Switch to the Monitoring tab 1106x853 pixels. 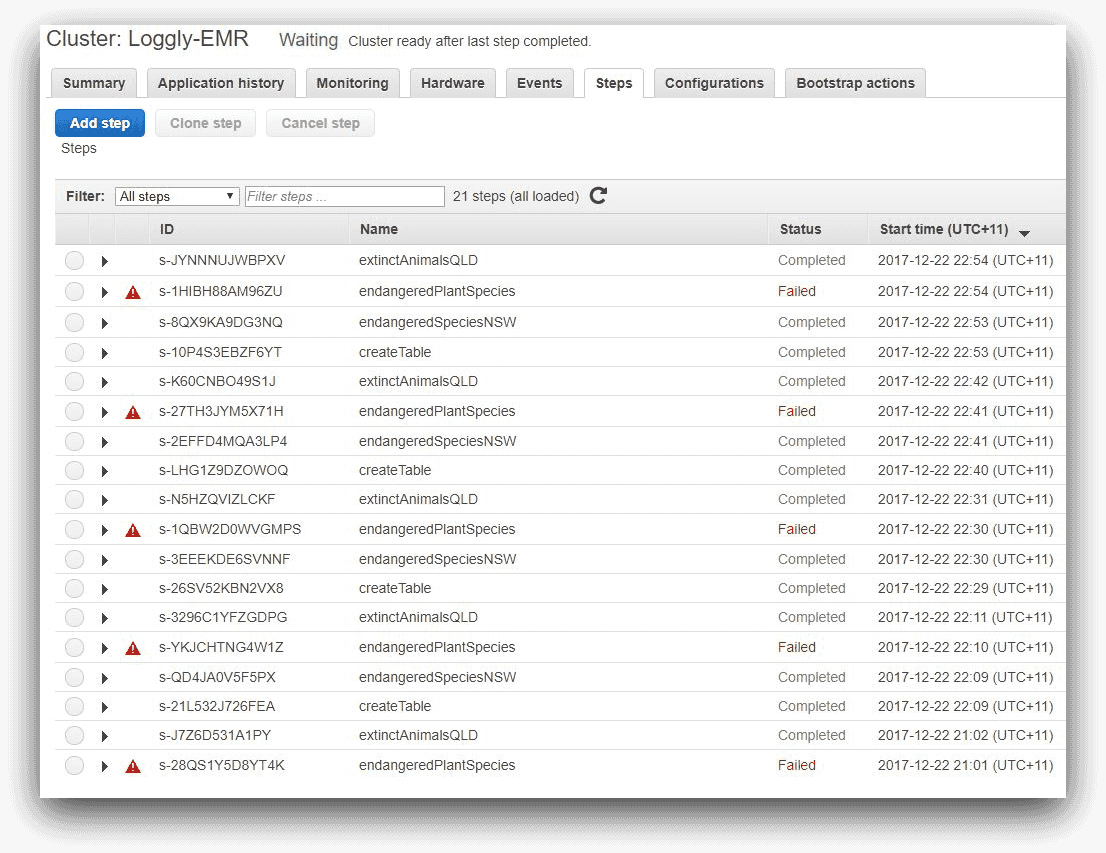coord(352,83)
